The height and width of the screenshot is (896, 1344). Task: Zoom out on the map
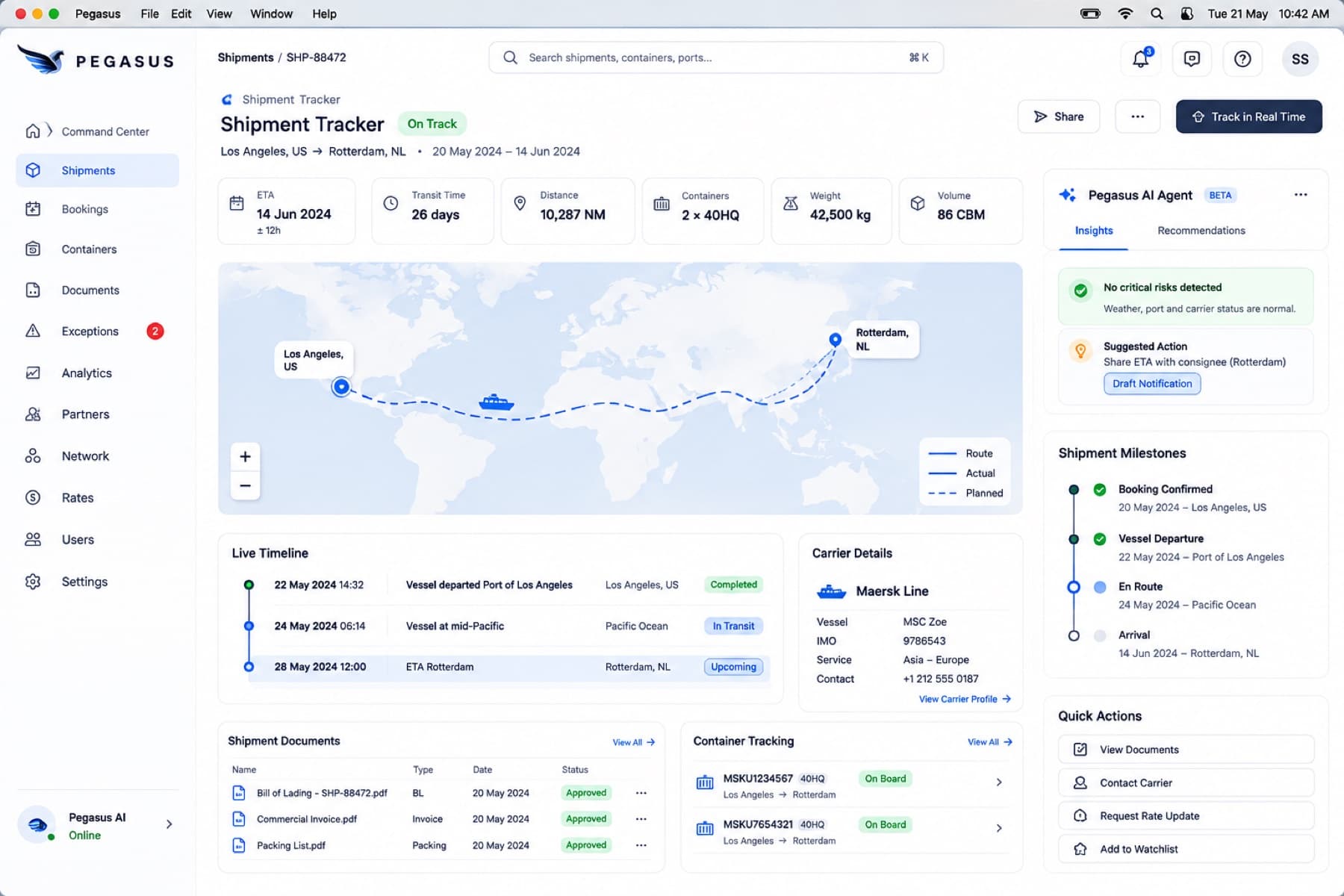(245, 485)
